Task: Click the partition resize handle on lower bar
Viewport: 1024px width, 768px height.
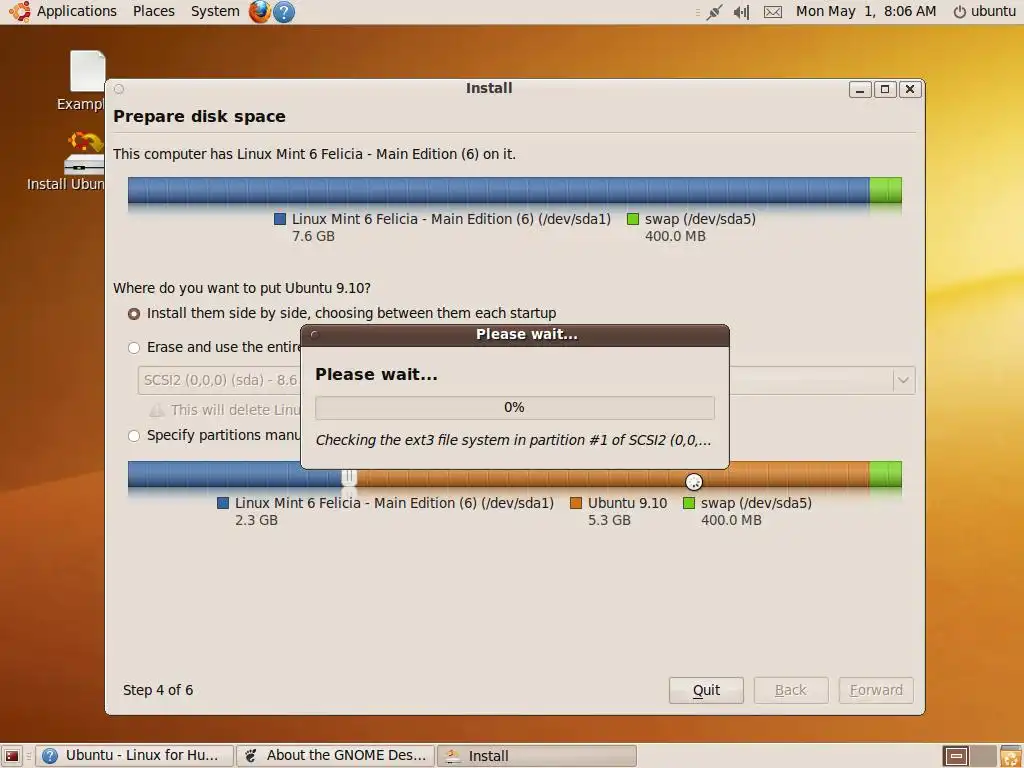Action: [349, 477]
